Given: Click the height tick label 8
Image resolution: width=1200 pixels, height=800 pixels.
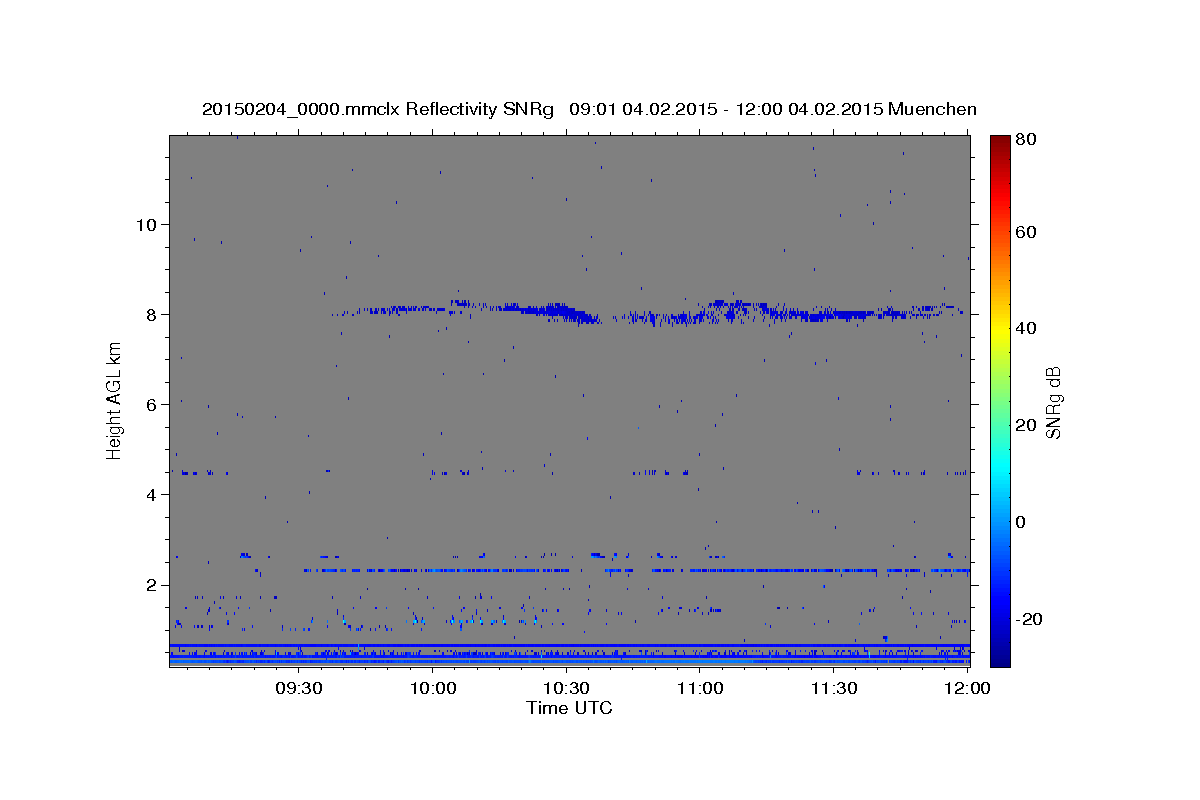Looking at the screenshot, I should (x=152, y=314).
